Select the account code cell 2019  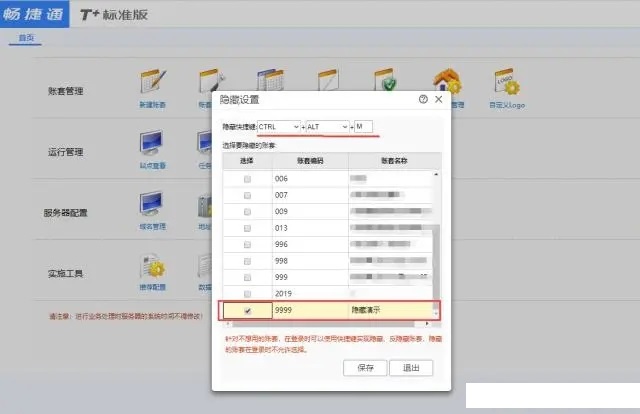point(310,294)
